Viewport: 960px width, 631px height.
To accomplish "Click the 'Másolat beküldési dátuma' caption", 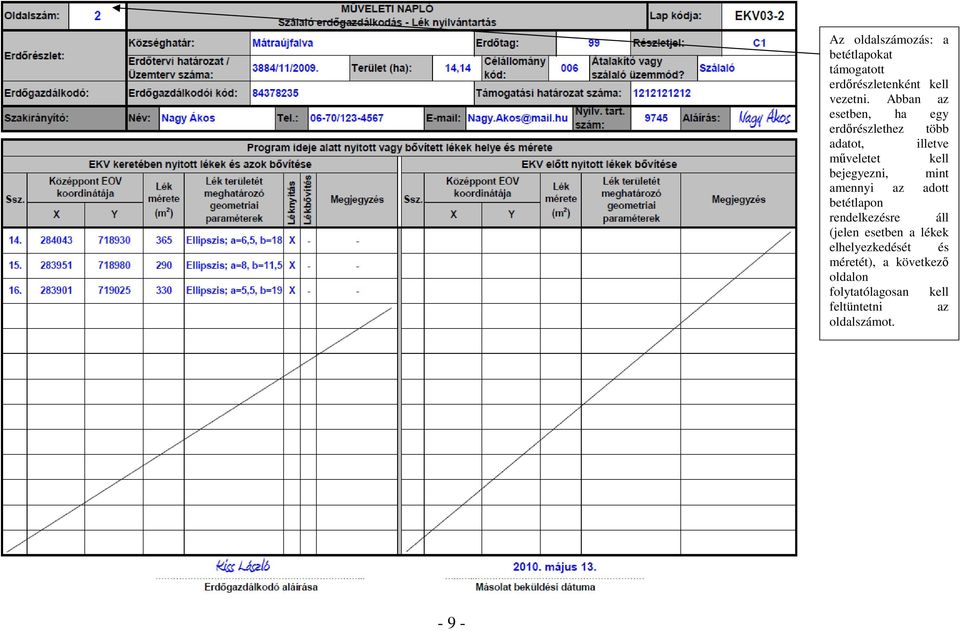I will point(535,587).
